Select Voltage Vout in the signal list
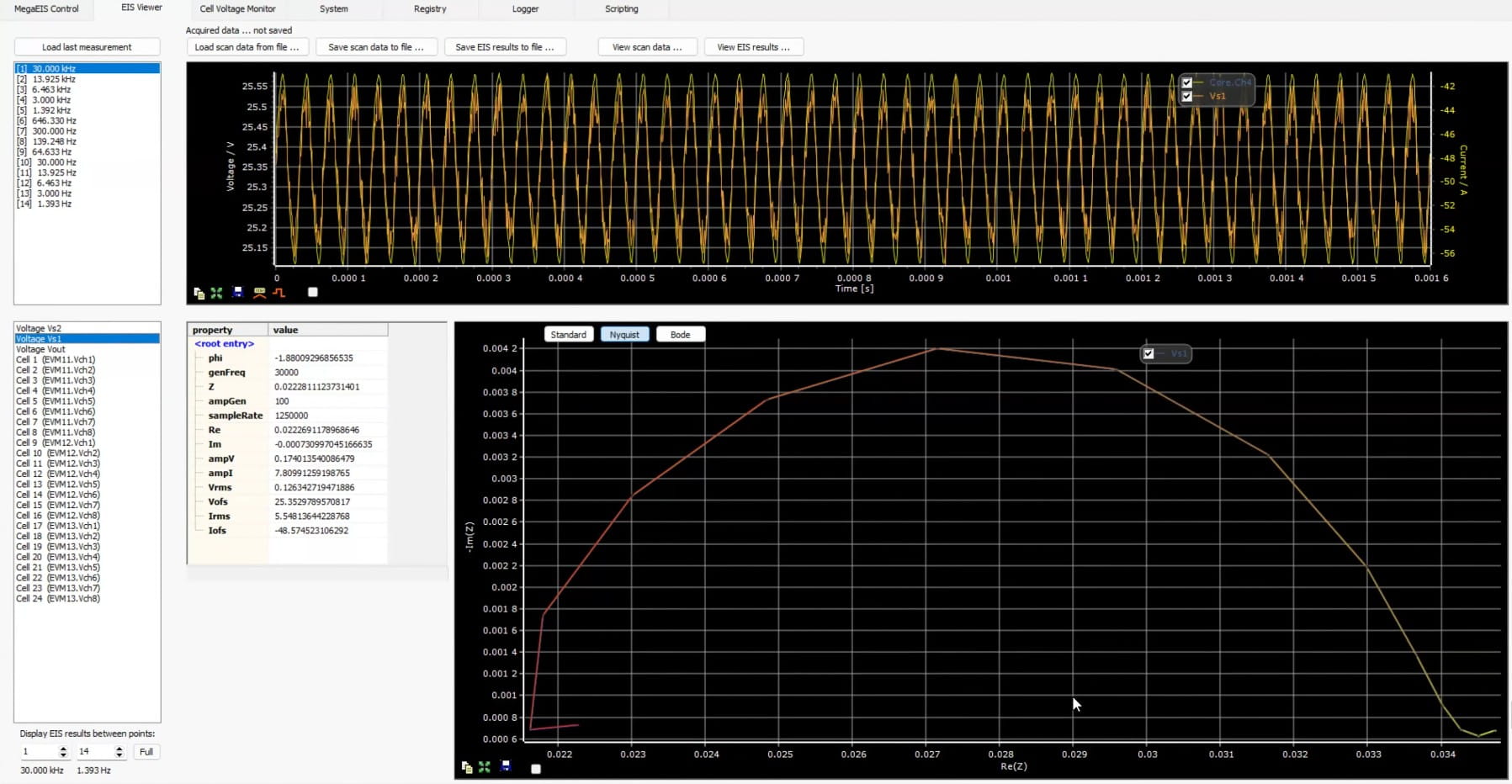This screenshot has width=1512, height=784. (40, 348)
